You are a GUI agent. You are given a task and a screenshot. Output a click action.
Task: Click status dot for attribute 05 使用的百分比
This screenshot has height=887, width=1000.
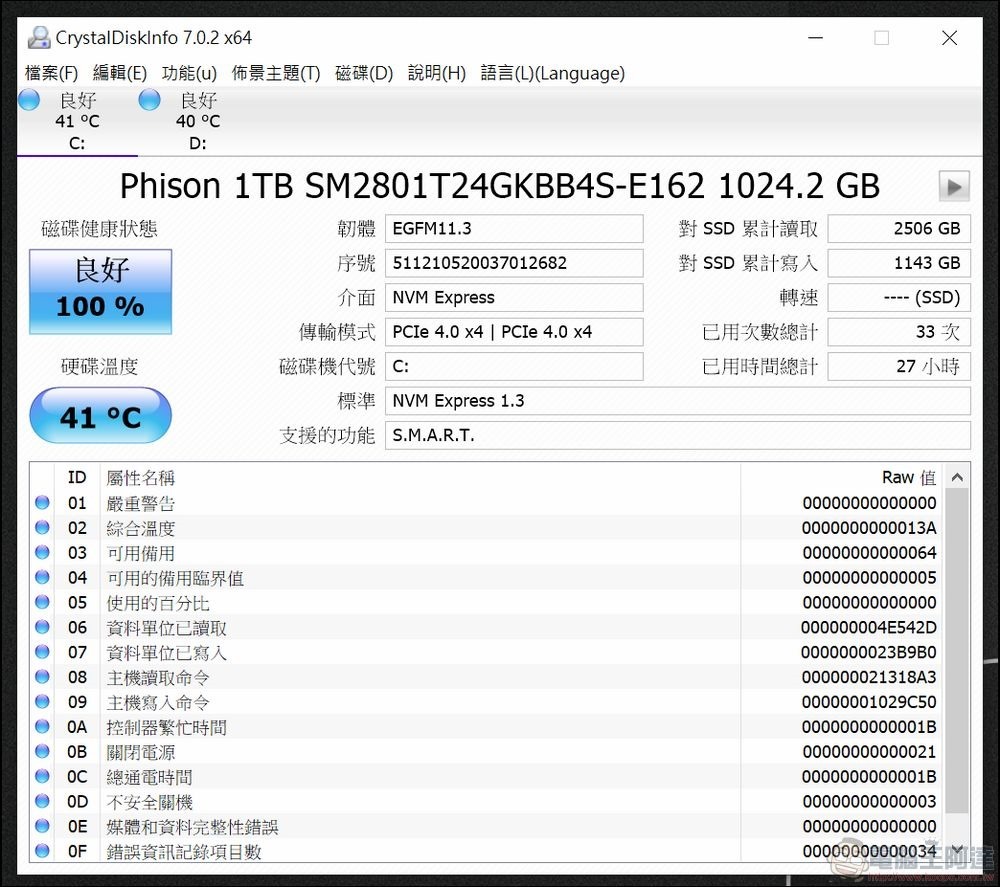pos(43,602)
